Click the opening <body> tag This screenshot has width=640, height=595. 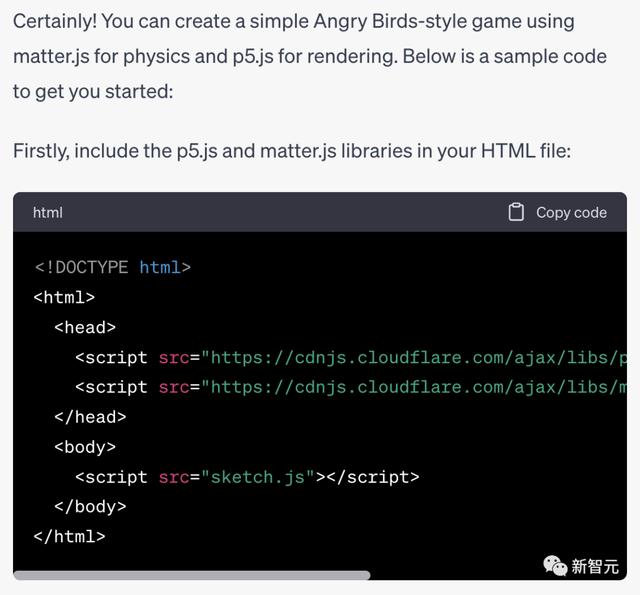(x=85, y=447)
